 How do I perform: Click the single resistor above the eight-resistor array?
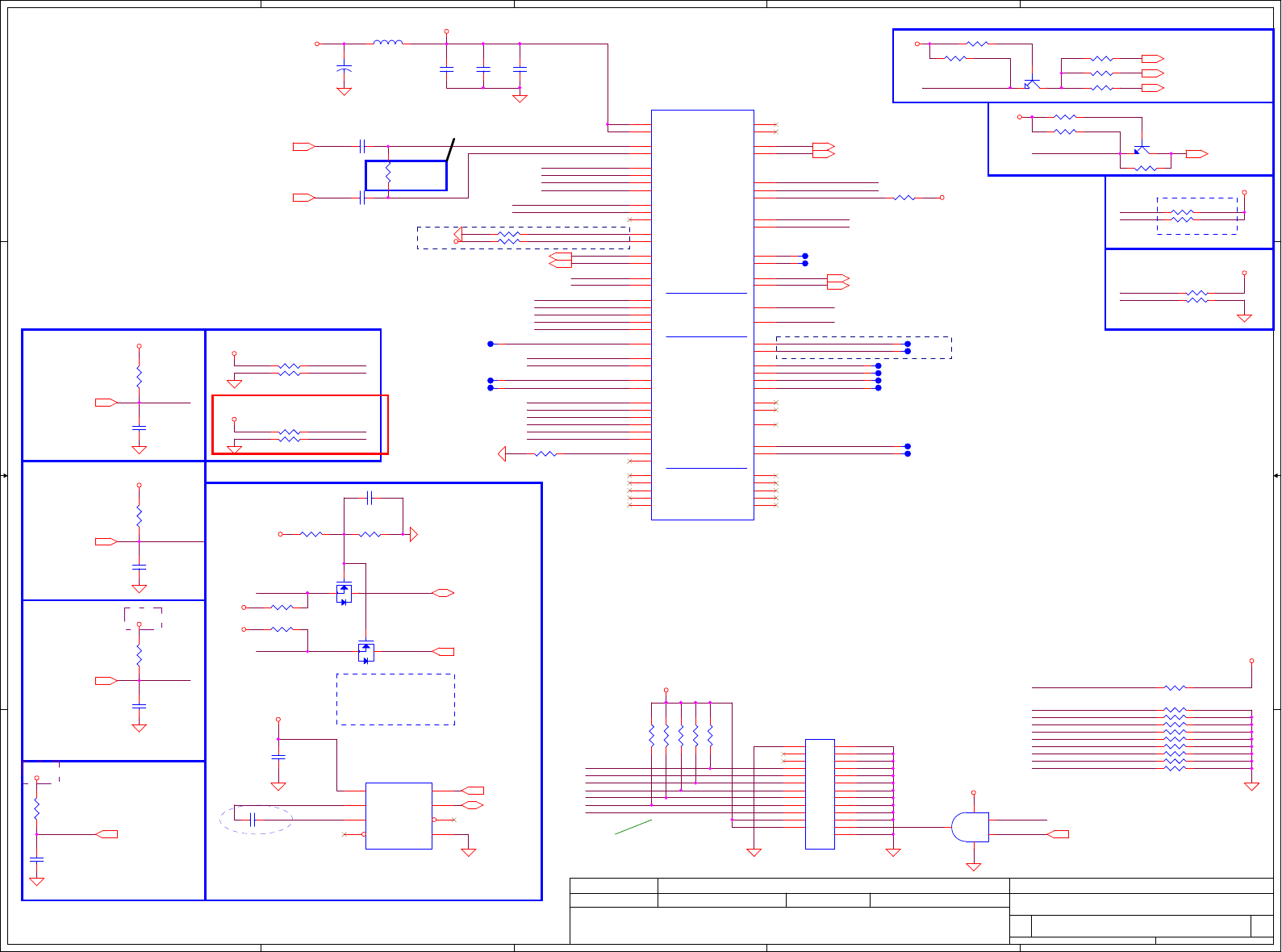(1175, 688)
